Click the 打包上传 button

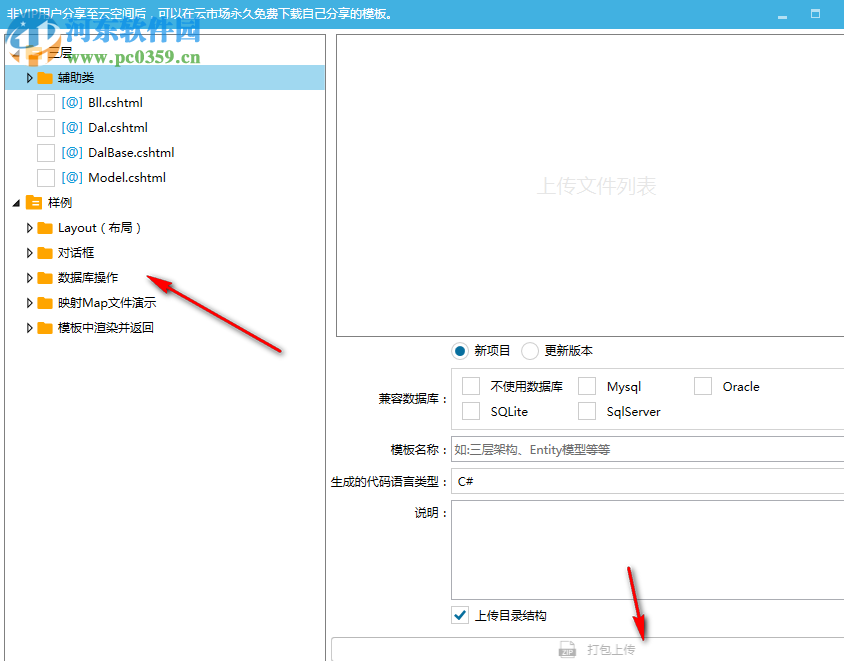(588, 649)
